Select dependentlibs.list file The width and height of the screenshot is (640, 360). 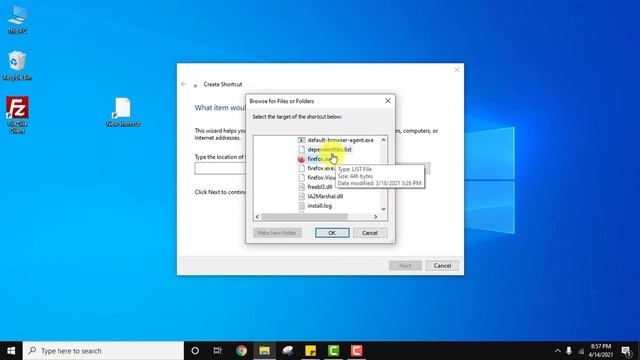click(x=325, y=149)
